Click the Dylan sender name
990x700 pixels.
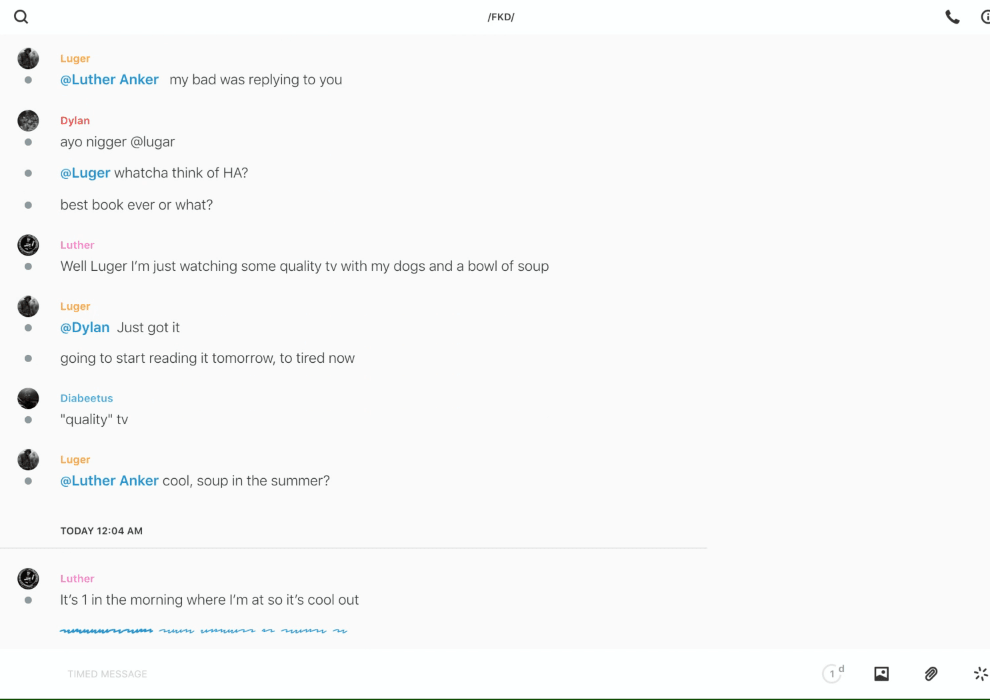75,121
